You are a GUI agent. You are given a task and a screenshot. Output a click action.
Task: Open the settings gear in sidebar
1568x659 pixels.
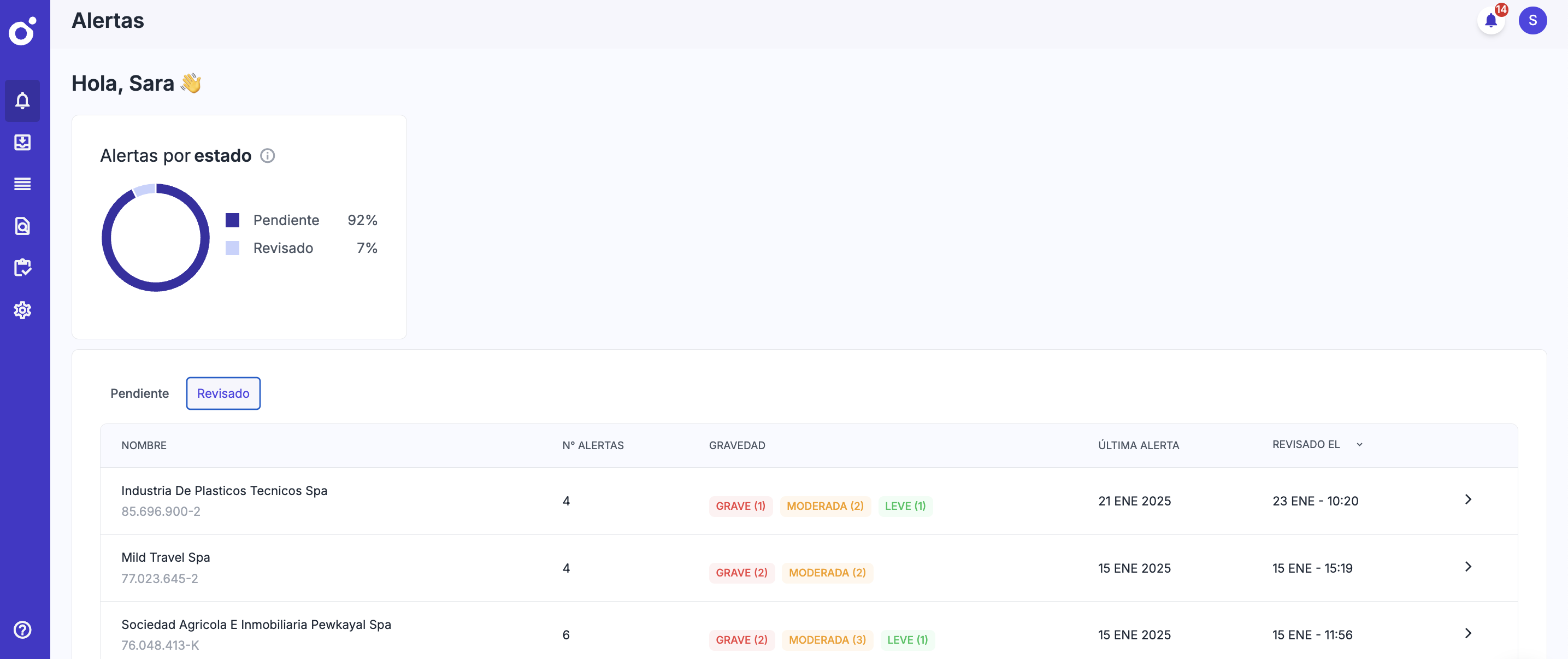pos(22,310)
